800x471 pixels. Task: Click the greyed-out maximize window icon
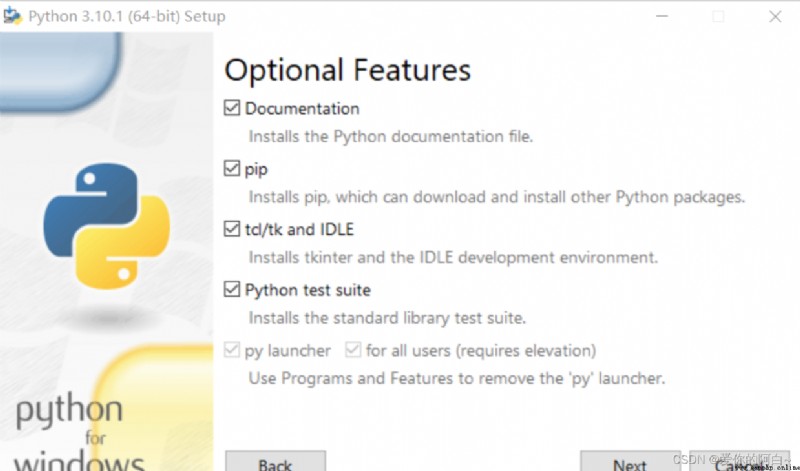coord(718,16)
